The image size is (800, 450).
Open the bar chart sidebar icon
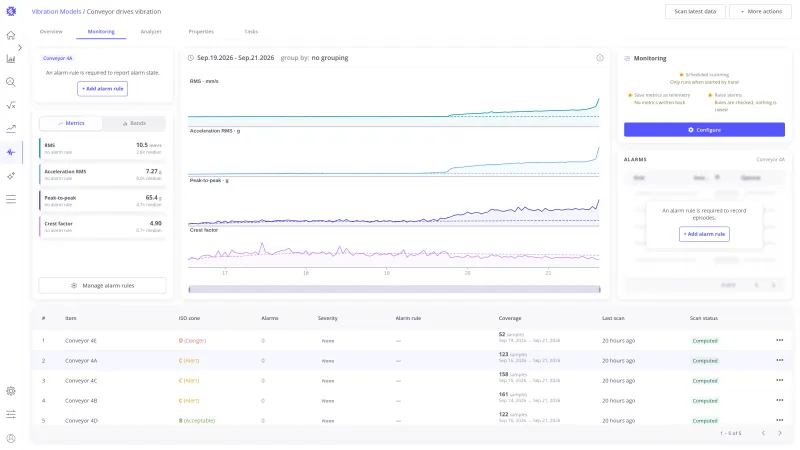[11, 59]
